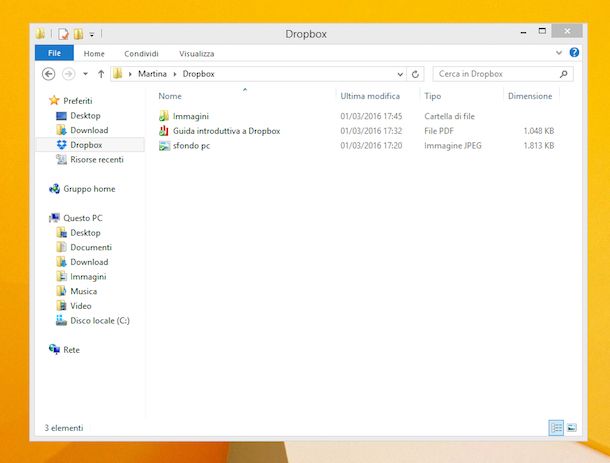This screenshot has height=463, width=610.
Task: Expand the ribbon with the chevron
Action: coord(559,53)
